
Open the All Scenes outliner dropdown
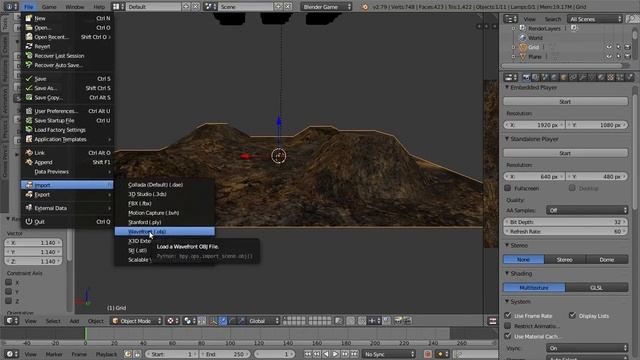pos(595,19)
